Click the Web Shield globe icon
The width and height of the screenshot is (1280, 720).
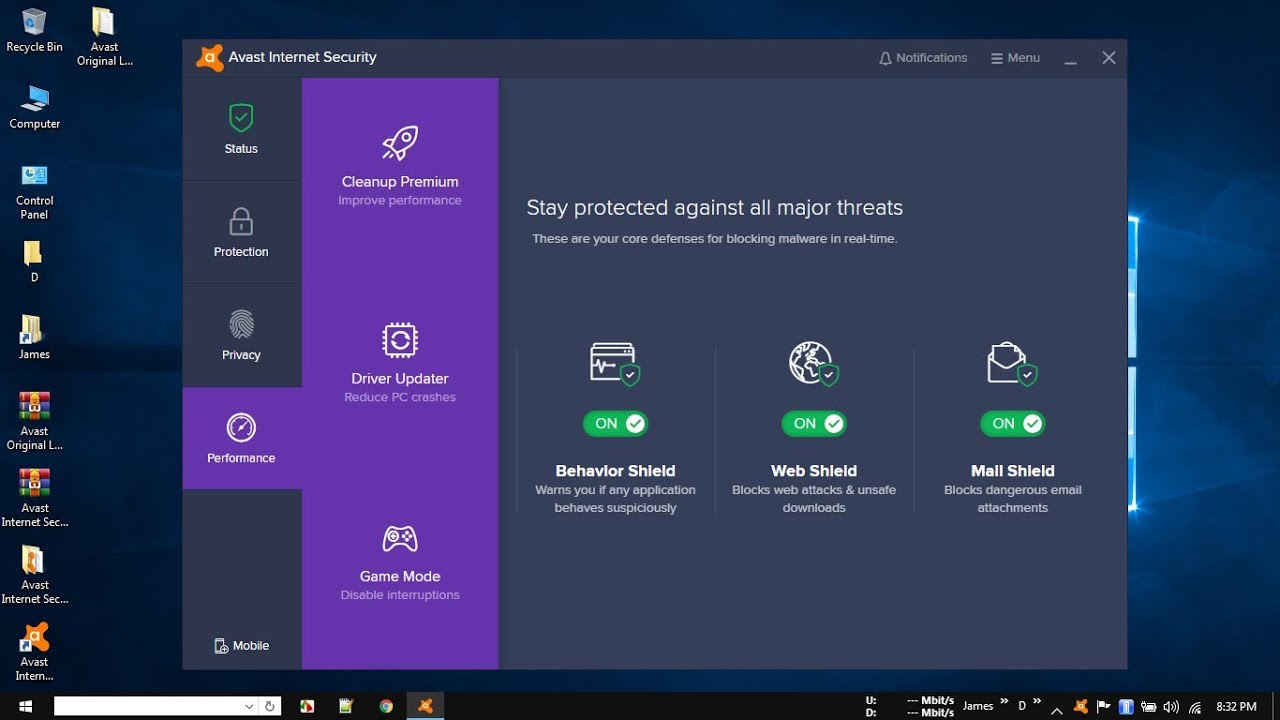tap(813, 364)
